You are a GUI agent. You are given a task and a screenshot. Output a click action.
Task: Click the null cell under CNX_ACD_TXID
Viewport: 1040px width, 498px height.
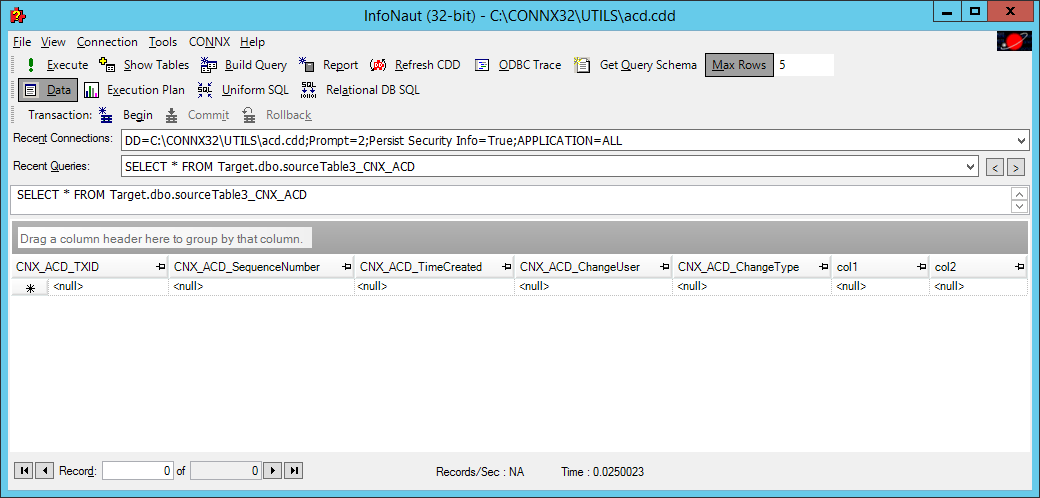click(x=109, y=286)
